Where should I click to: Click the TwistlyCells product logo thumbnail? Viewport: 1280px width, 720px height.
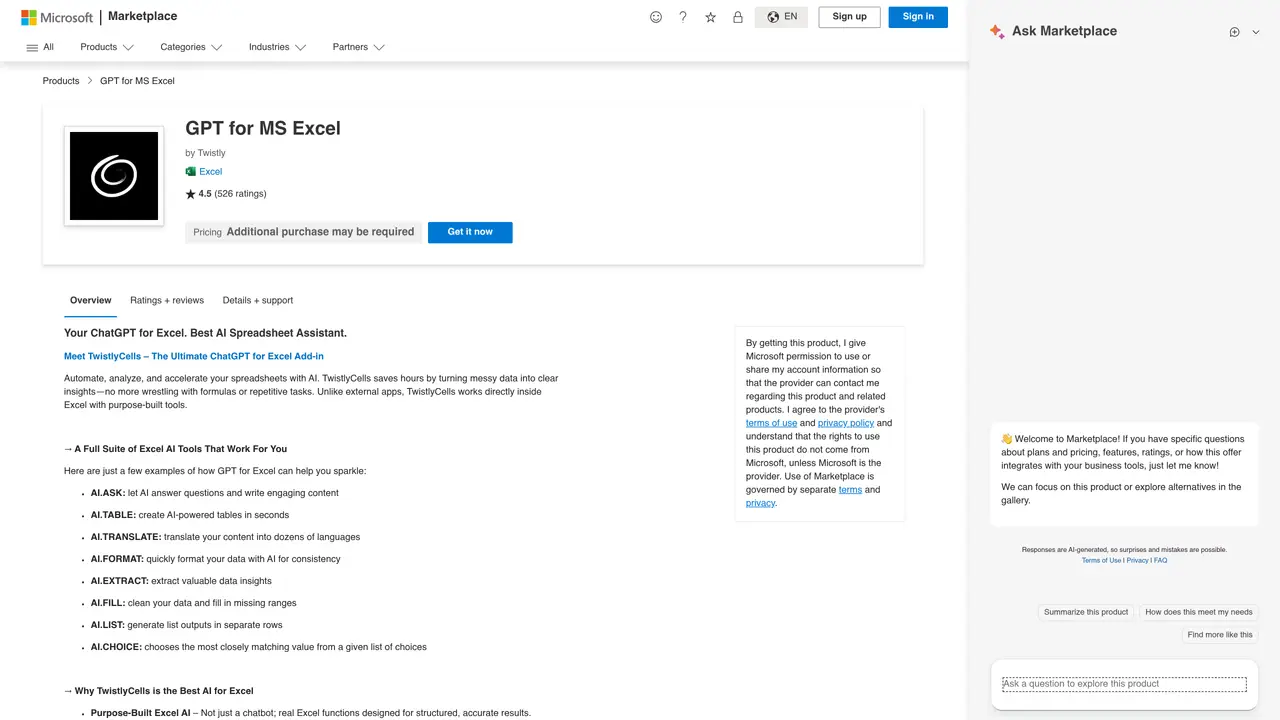click(114, 176)
